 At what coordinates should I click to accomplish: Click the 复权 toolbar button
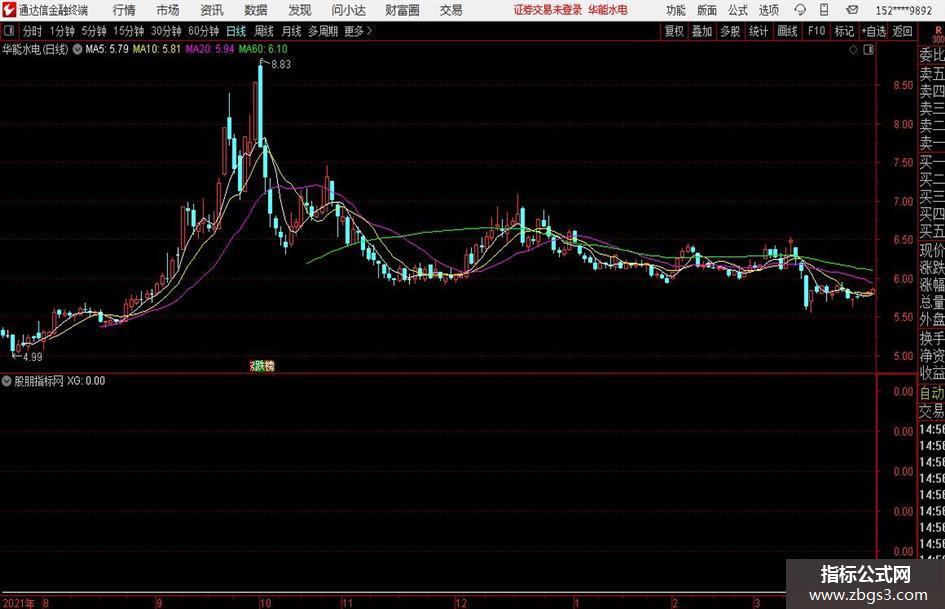[x=674, y=31]
